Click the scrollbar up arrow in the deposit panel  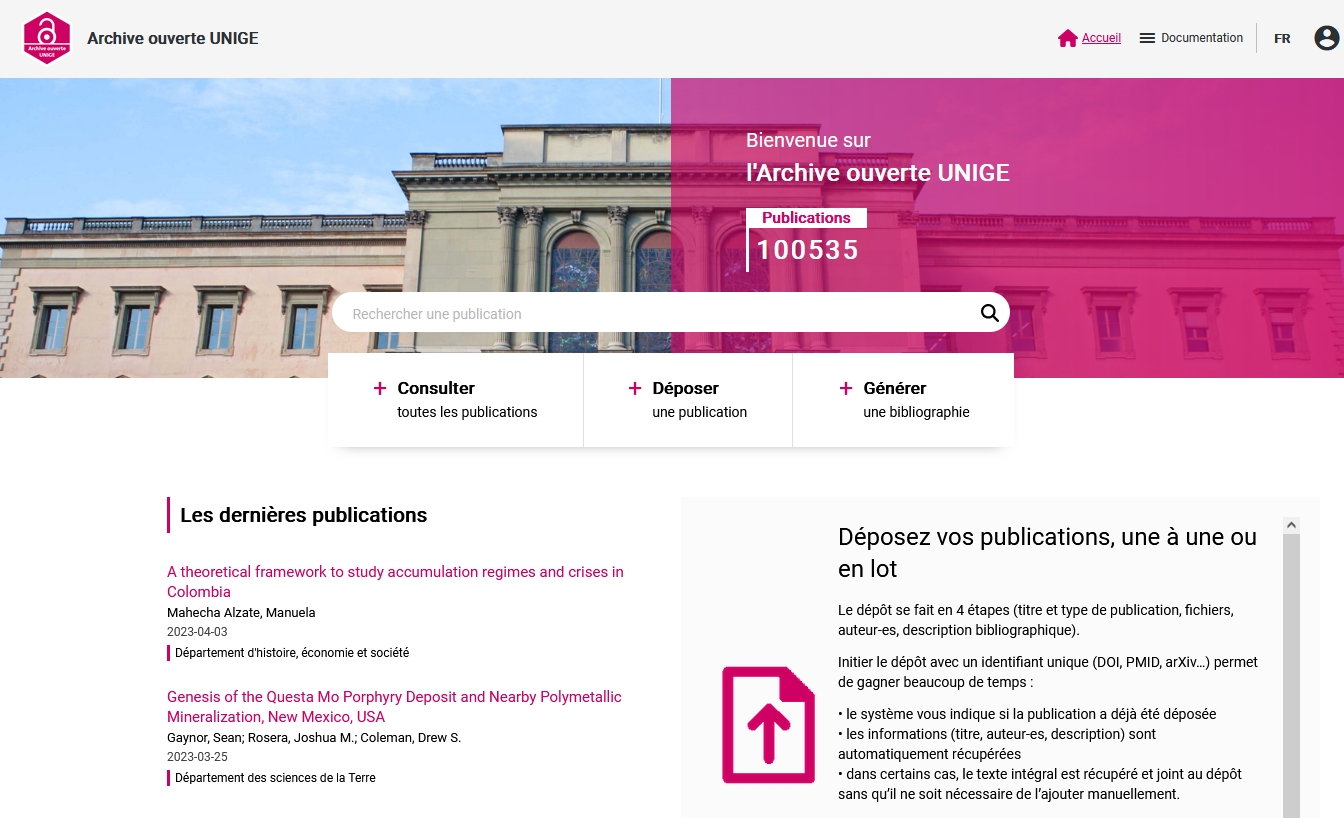point(1291,524)
